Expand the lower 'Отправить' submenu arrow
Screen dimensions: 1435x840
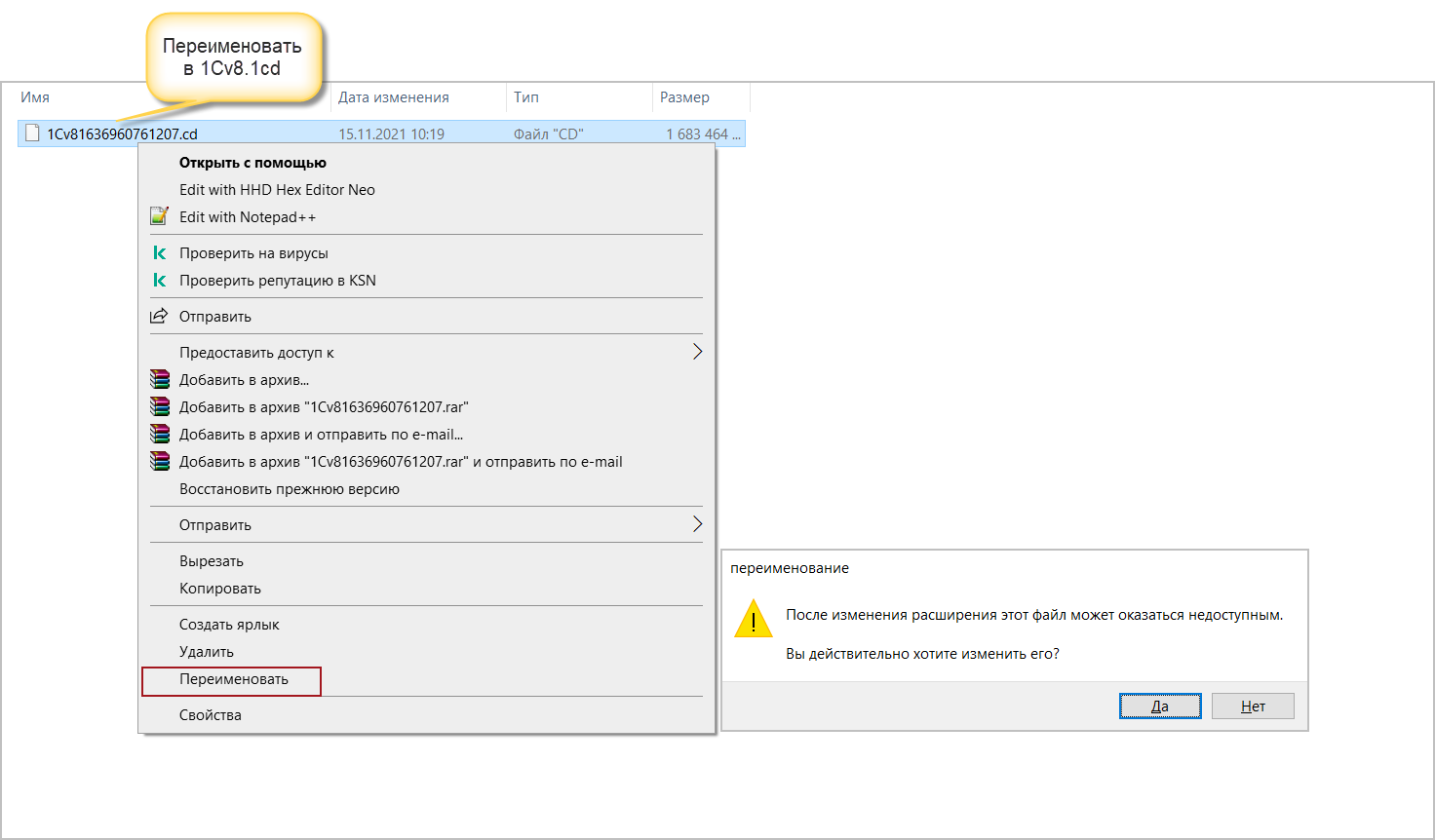coord(697,524)
